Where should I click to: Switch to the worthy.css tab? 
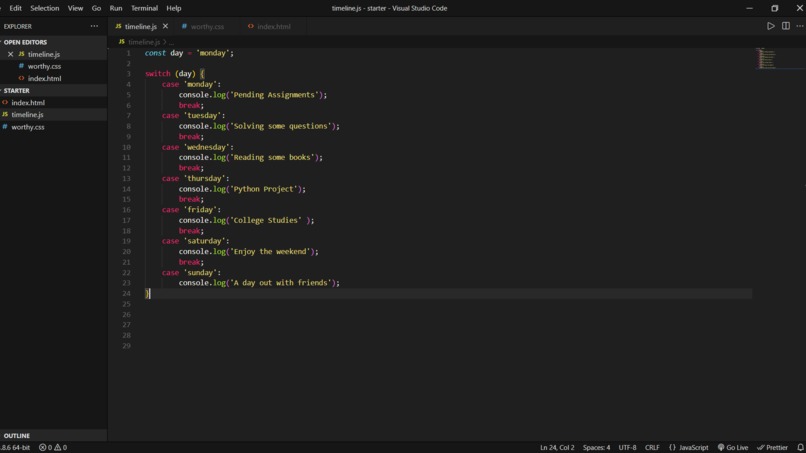click(207, 26)
